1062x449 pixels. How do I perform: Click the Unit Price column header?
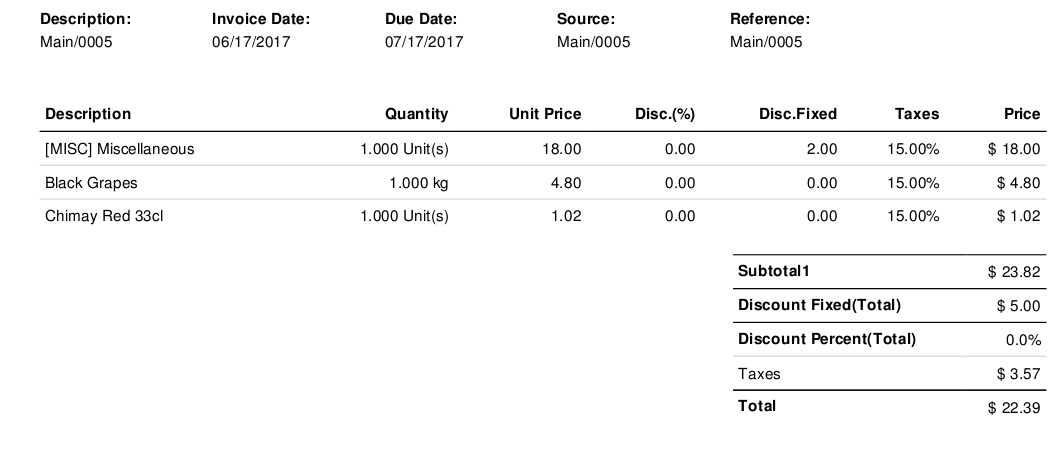coord(545,114)
